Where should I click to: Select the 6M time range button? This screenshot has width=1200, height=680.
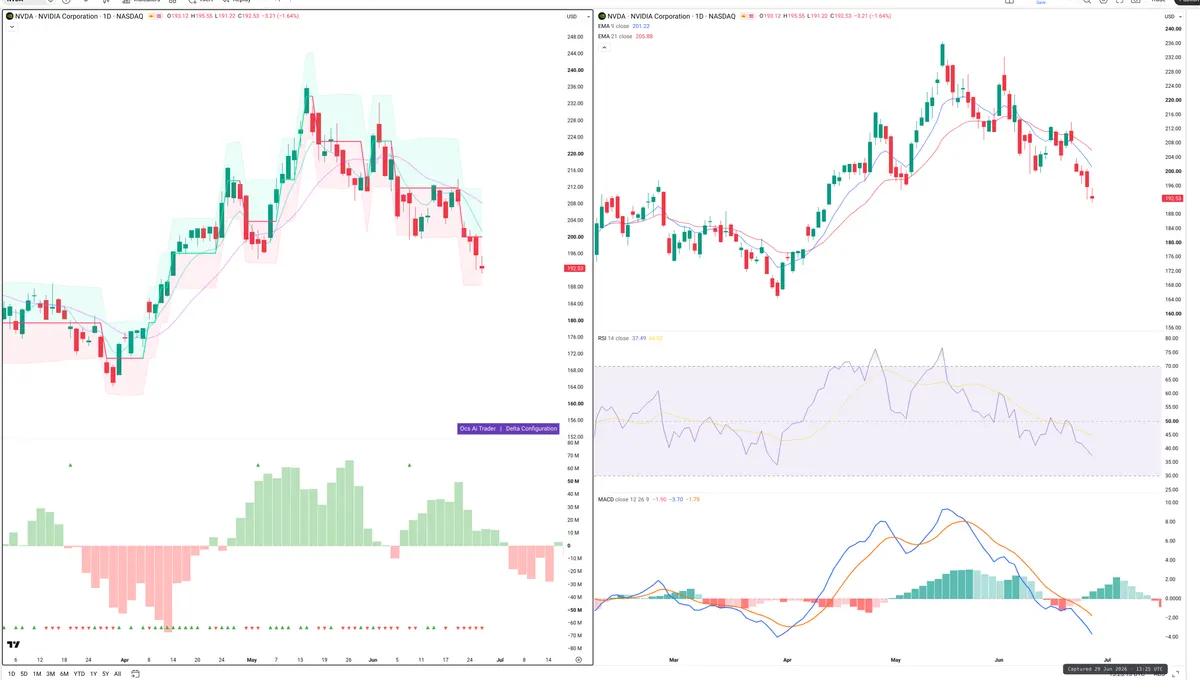click(x=64, y=674)
